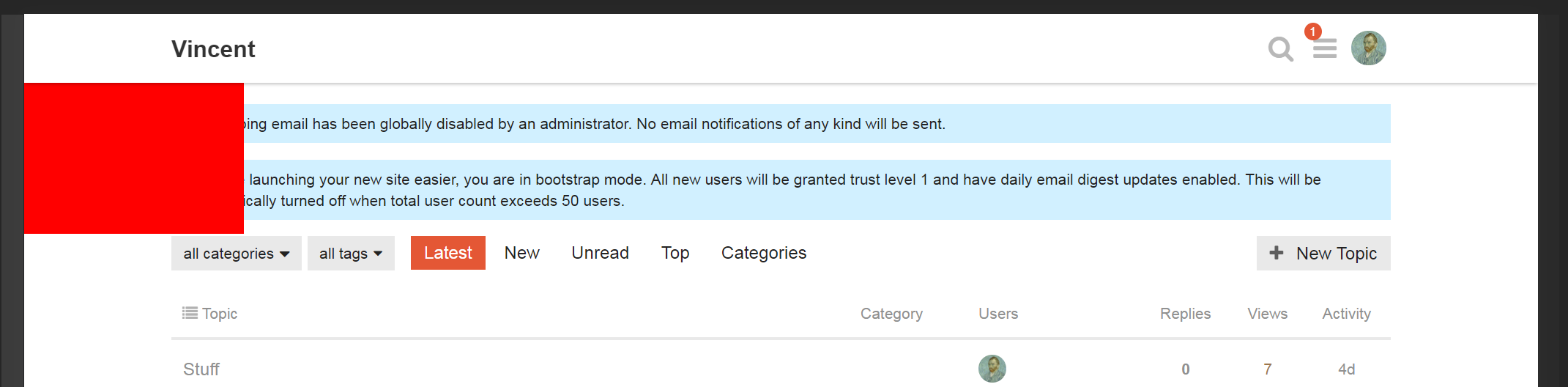1568x387 pixels.
Task: Open the Categories tab
Action: point(763,253)
